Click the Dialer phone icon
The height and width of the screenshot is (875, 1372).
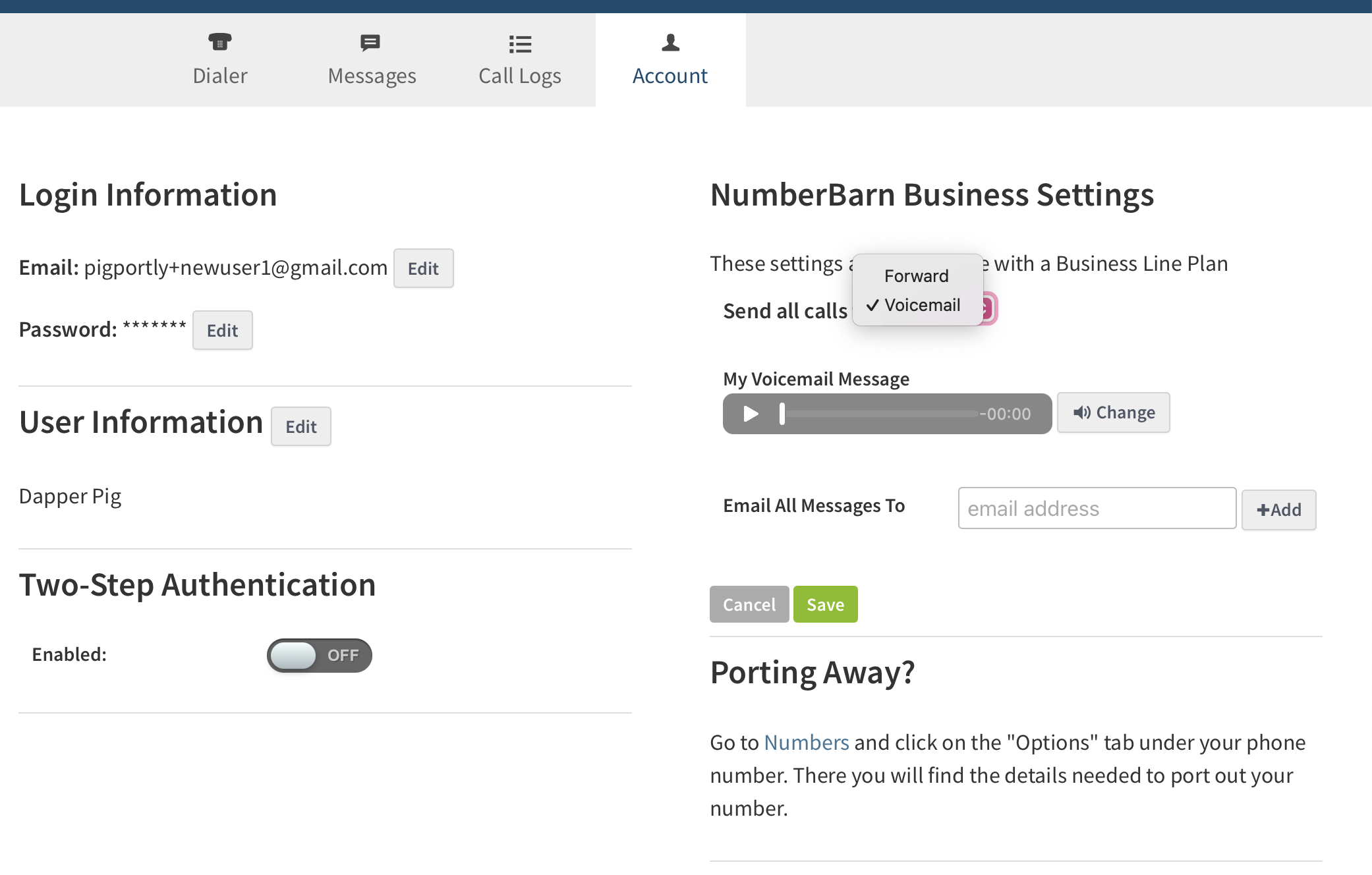click(219, 42)
